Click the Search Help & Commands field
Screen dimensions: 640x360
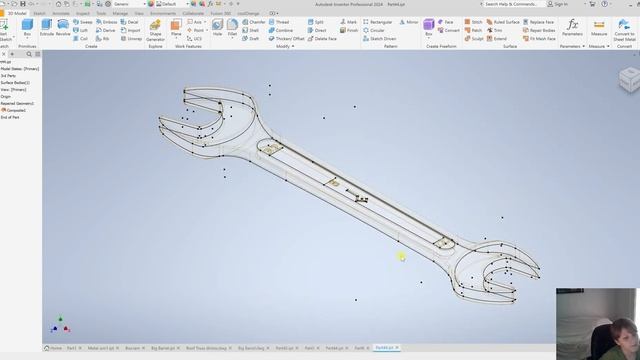513,4
